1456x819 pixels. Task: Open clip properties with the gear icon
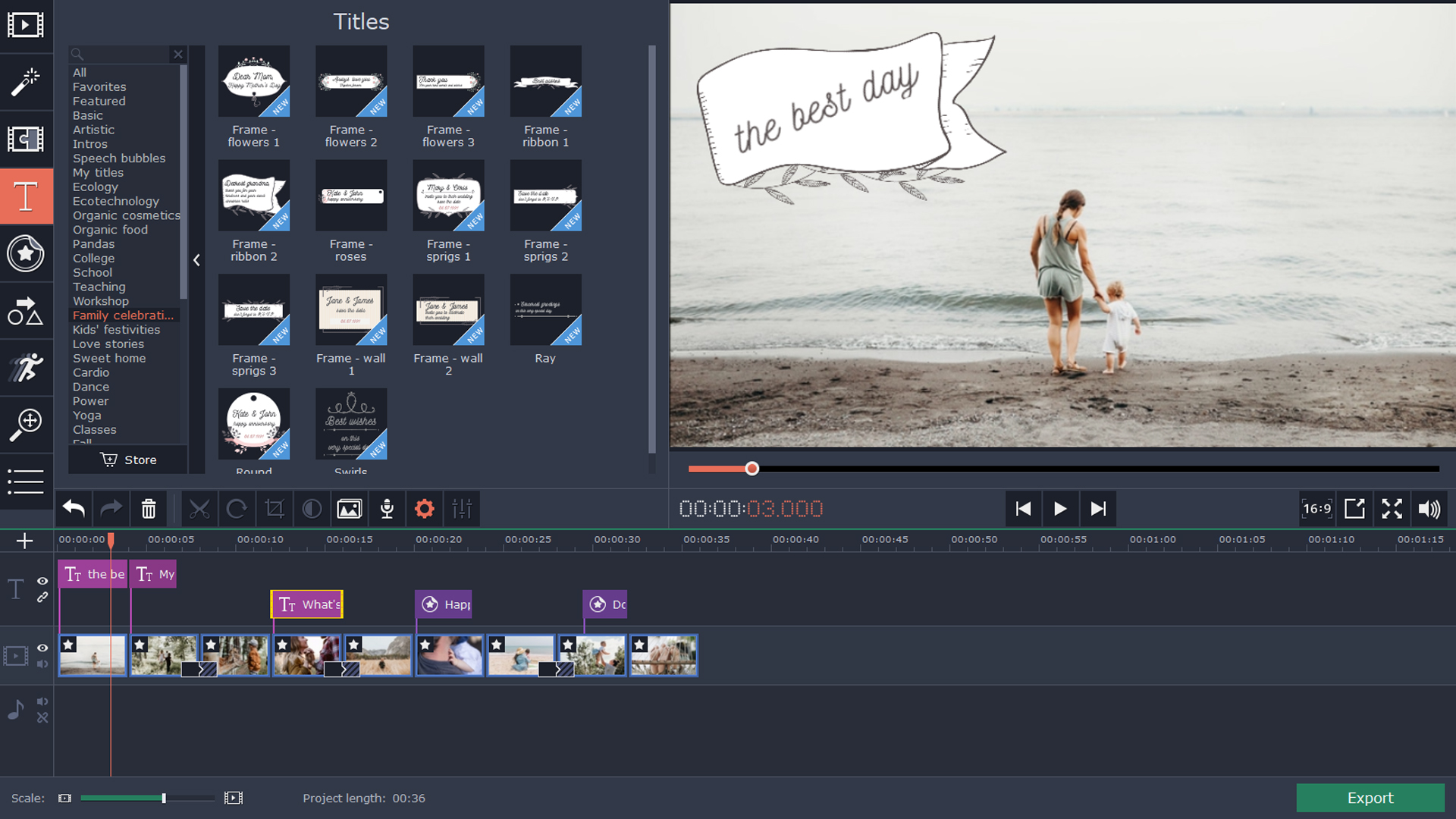(x=425, y=509)
